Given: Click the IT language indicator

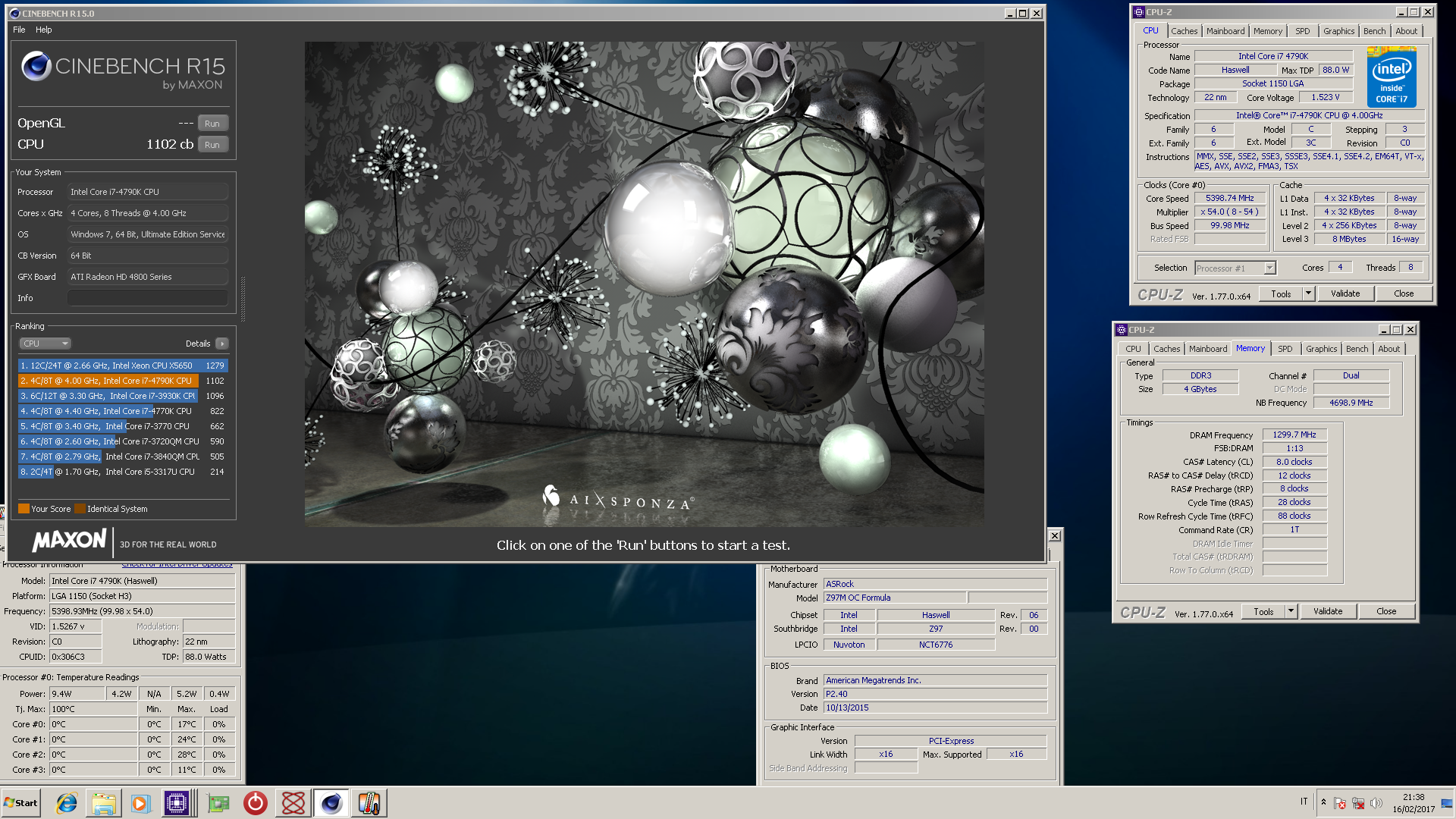Looking at the screenshot, I should [x=1304, y=802].
